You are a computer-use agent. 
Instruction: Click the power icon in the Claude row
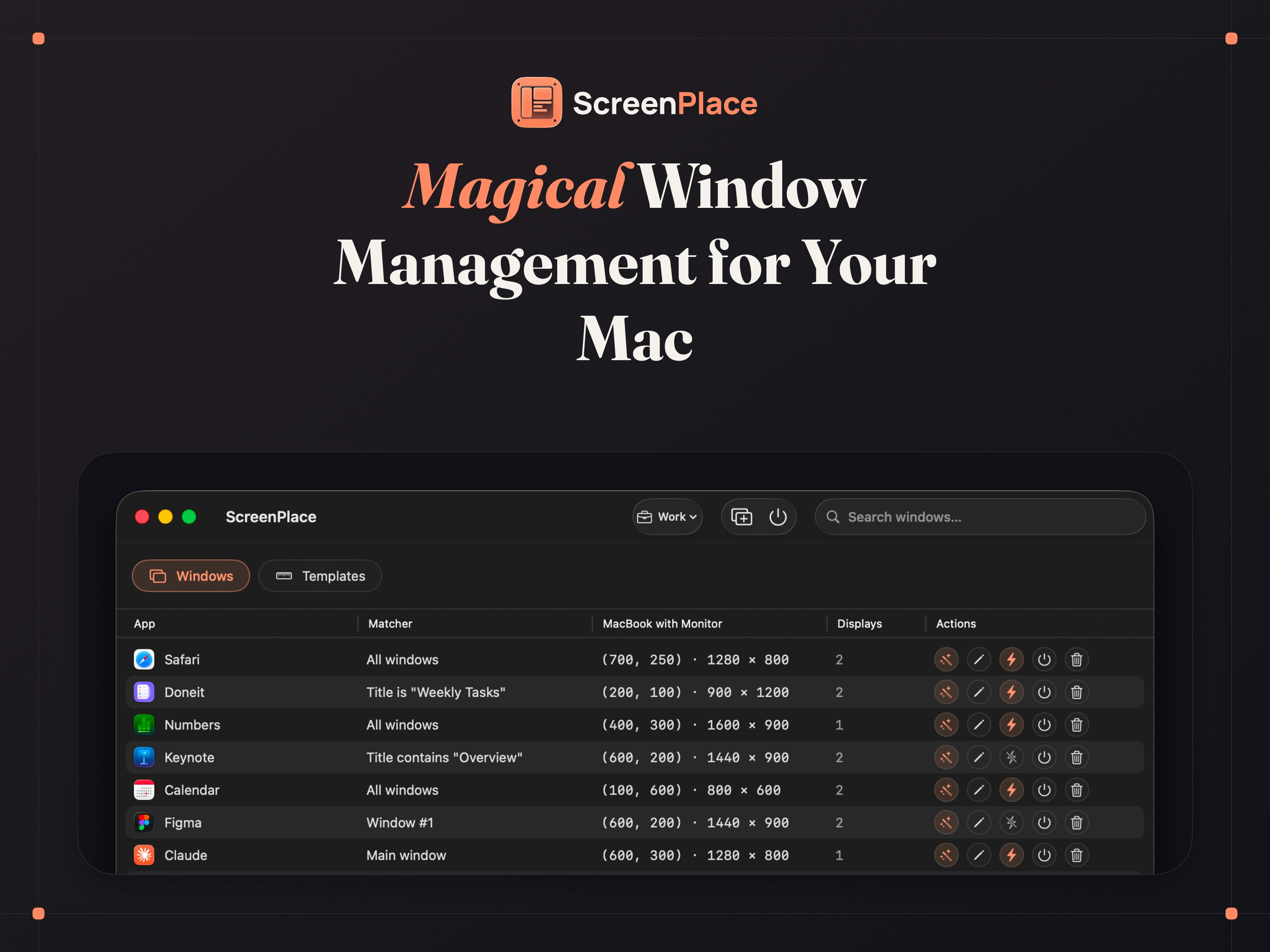click(x=1044, y=856)
